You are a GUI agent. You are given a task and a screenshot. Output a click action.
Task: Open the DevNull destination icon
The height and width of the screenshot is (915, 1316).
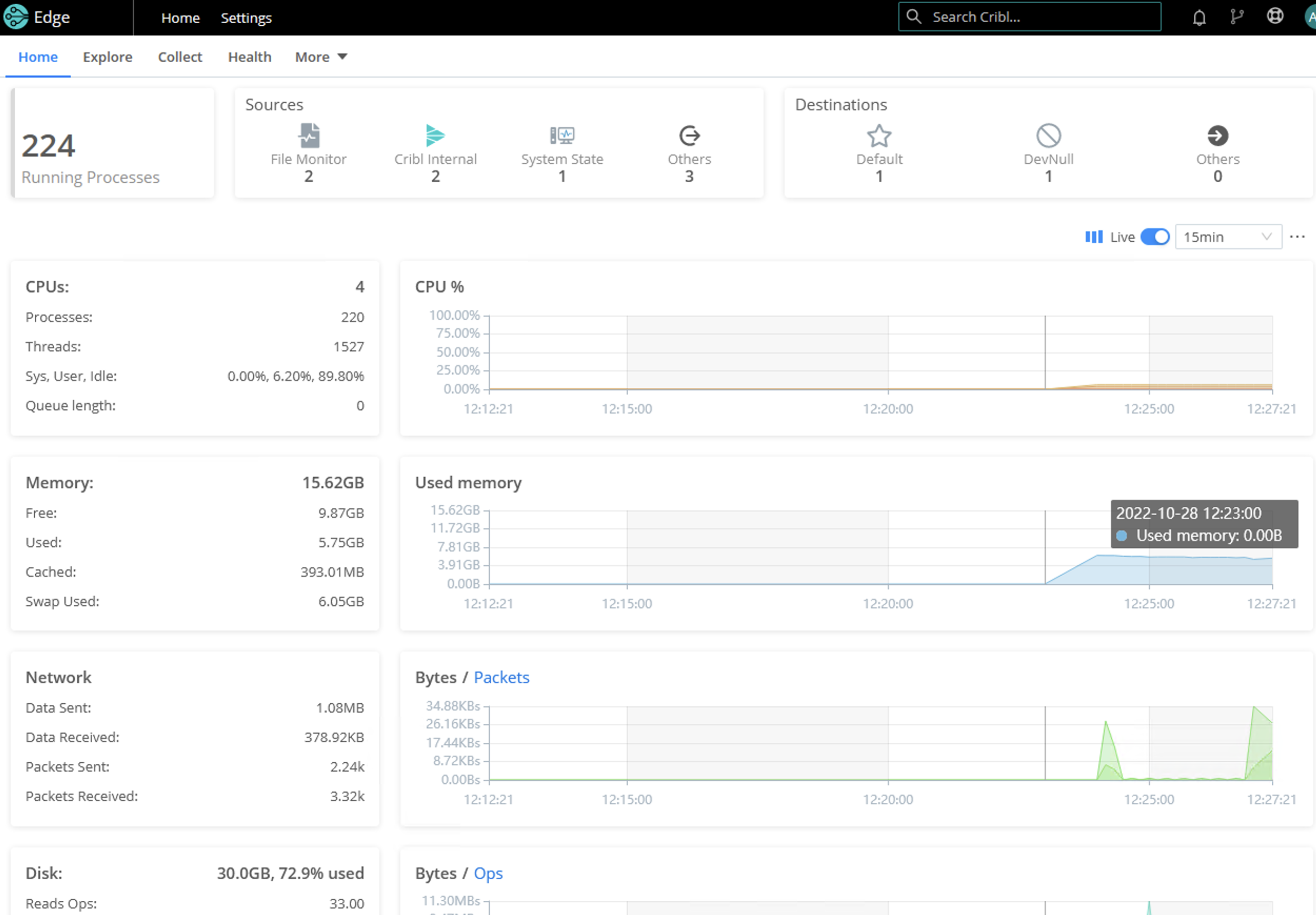point(1049,136)
